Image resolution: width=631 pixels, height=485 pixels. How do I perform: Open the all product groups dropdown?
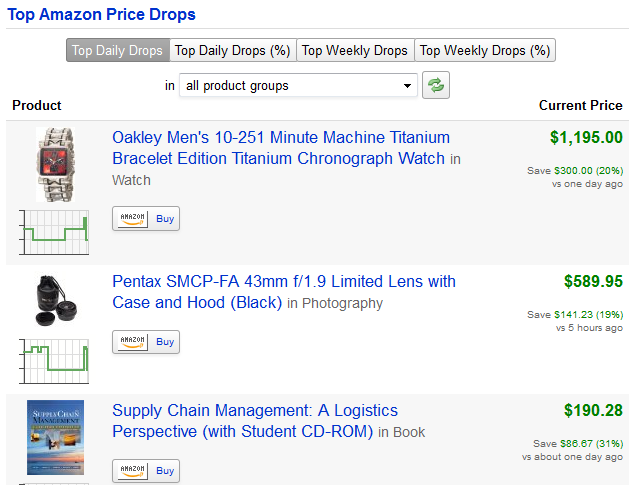(298, 85)
